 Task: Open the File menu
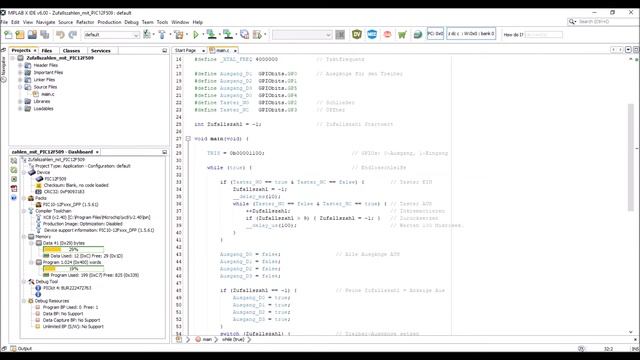(x=4, y=22)
